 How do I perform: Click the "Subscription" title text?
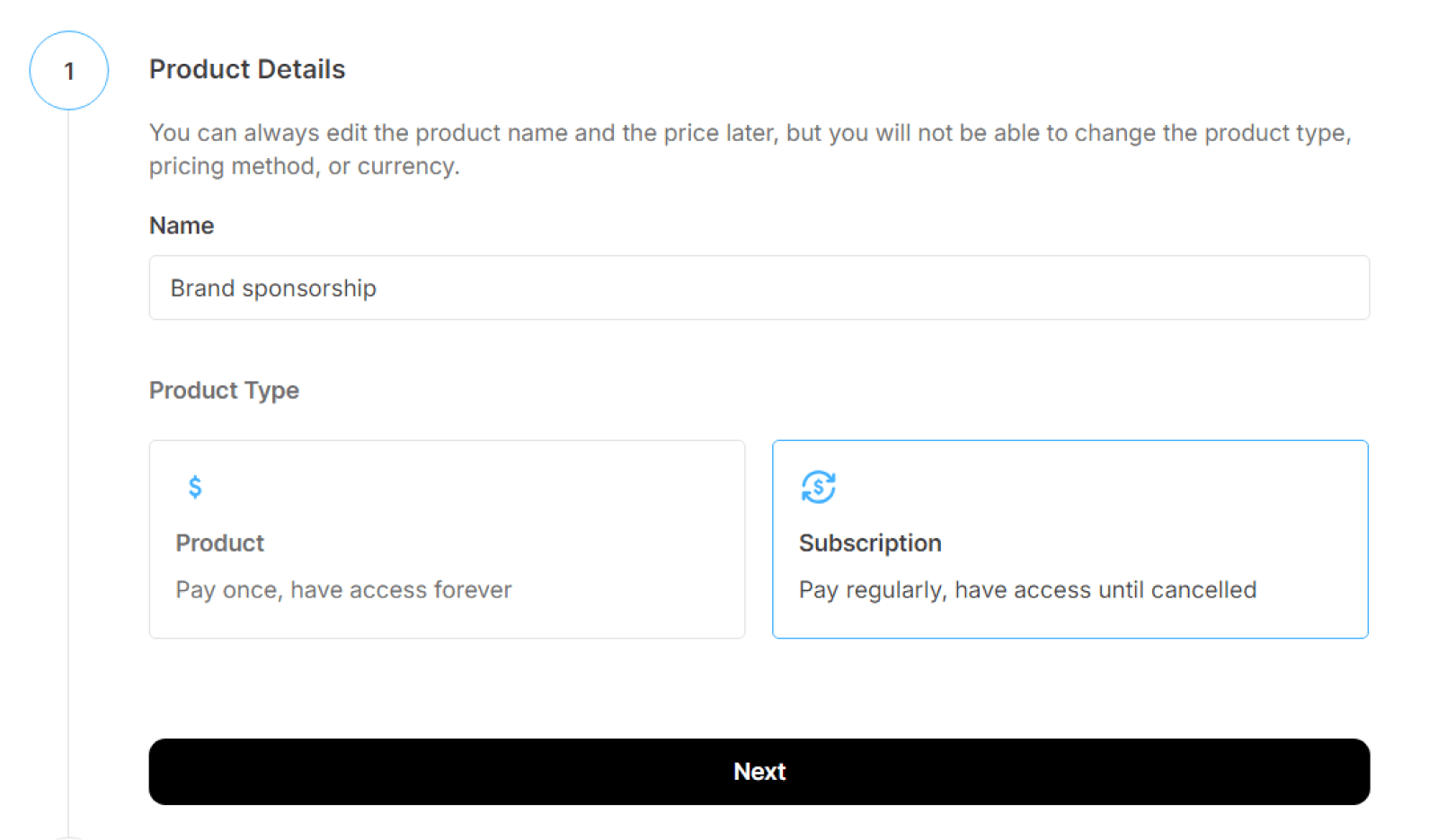tap(870, 544)
